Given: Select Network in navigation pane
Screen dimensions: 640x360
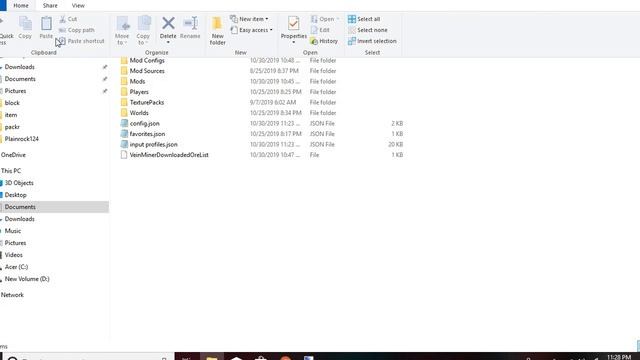Looking at the screenshot, I should coord(12,295).
